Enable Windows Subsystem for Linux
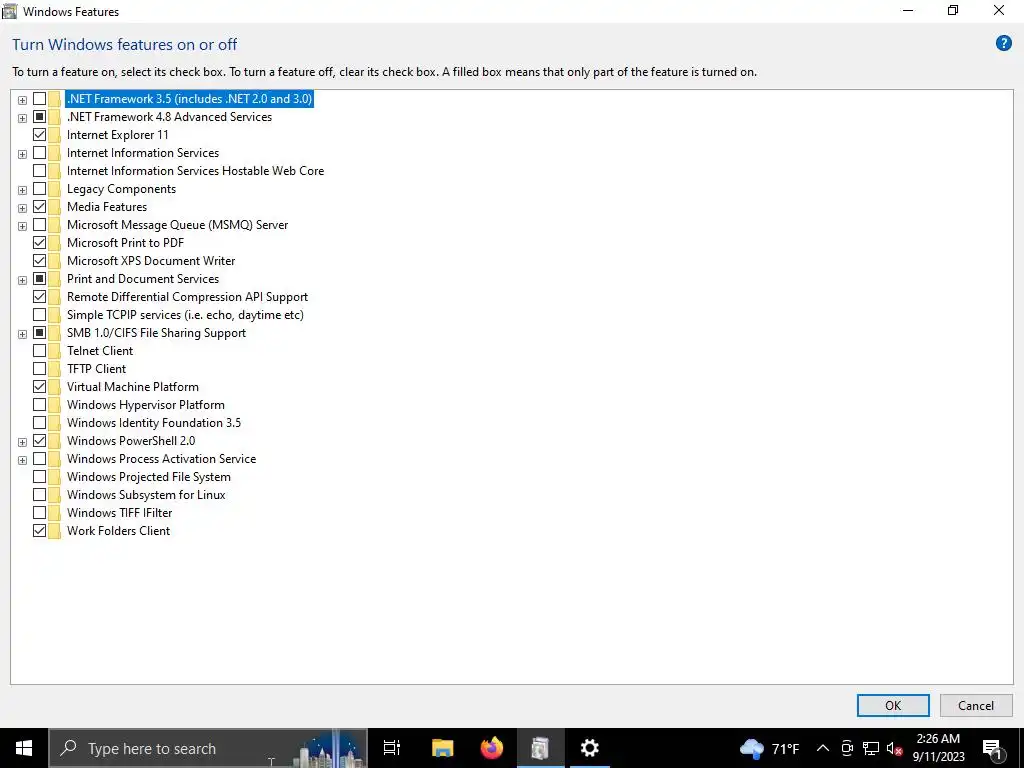The image size is (1024, 768). click(x=39, y=494)
